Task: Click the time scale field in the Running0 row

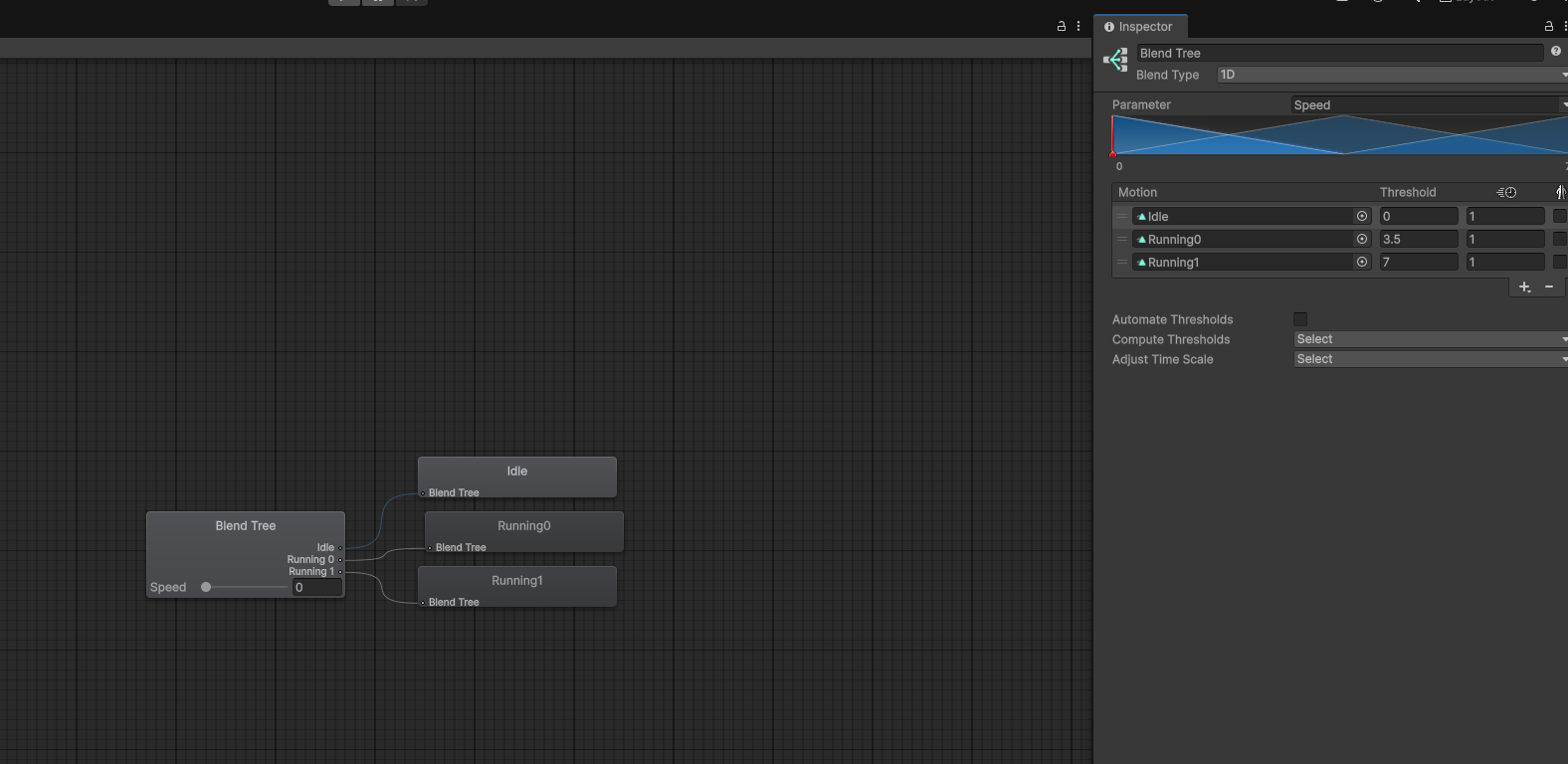Action: [1505, 239]
